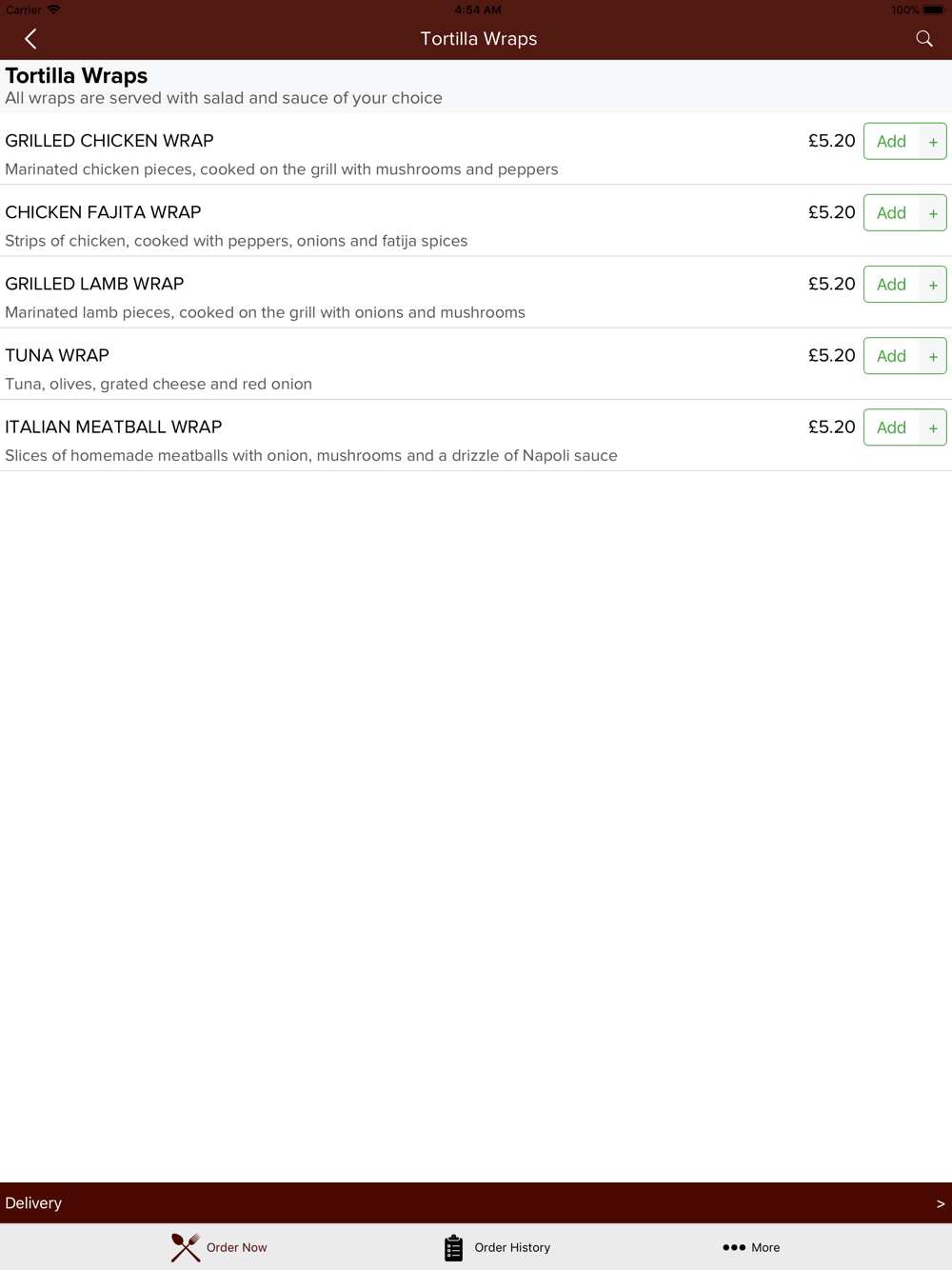Select the Chicken Fajita Wrap description

coord(236,241)
